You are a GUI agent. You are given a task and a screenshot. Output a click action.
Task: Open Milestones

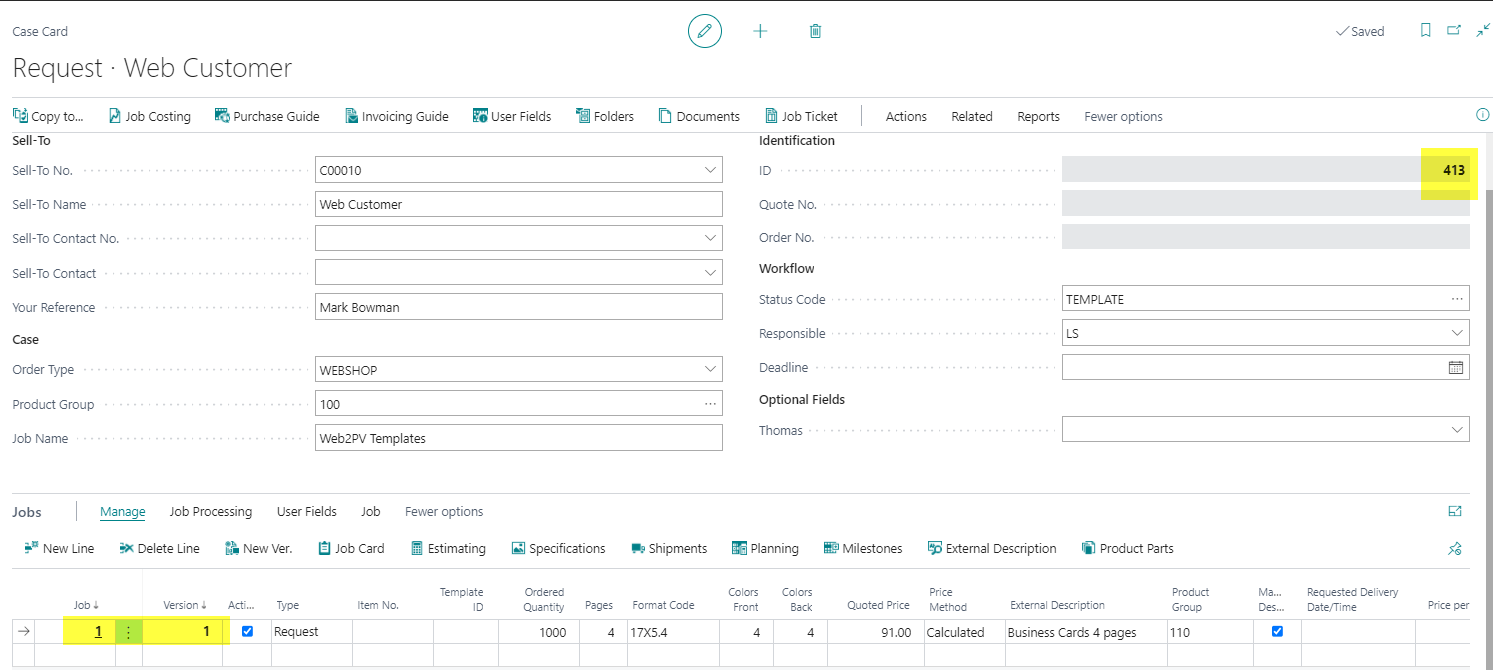tap(863, 548)
